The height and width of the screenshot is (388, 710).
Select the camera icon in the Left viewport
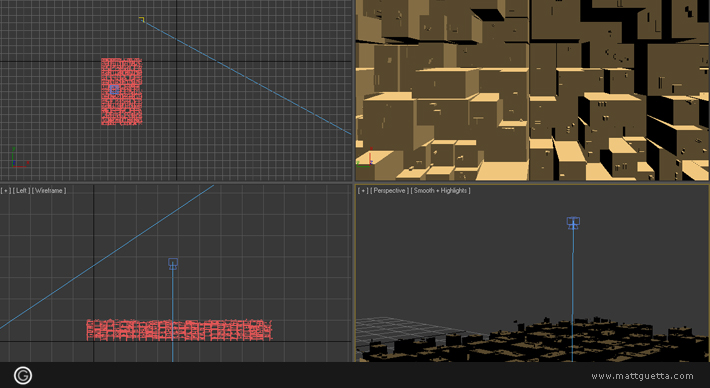[173, 264]
